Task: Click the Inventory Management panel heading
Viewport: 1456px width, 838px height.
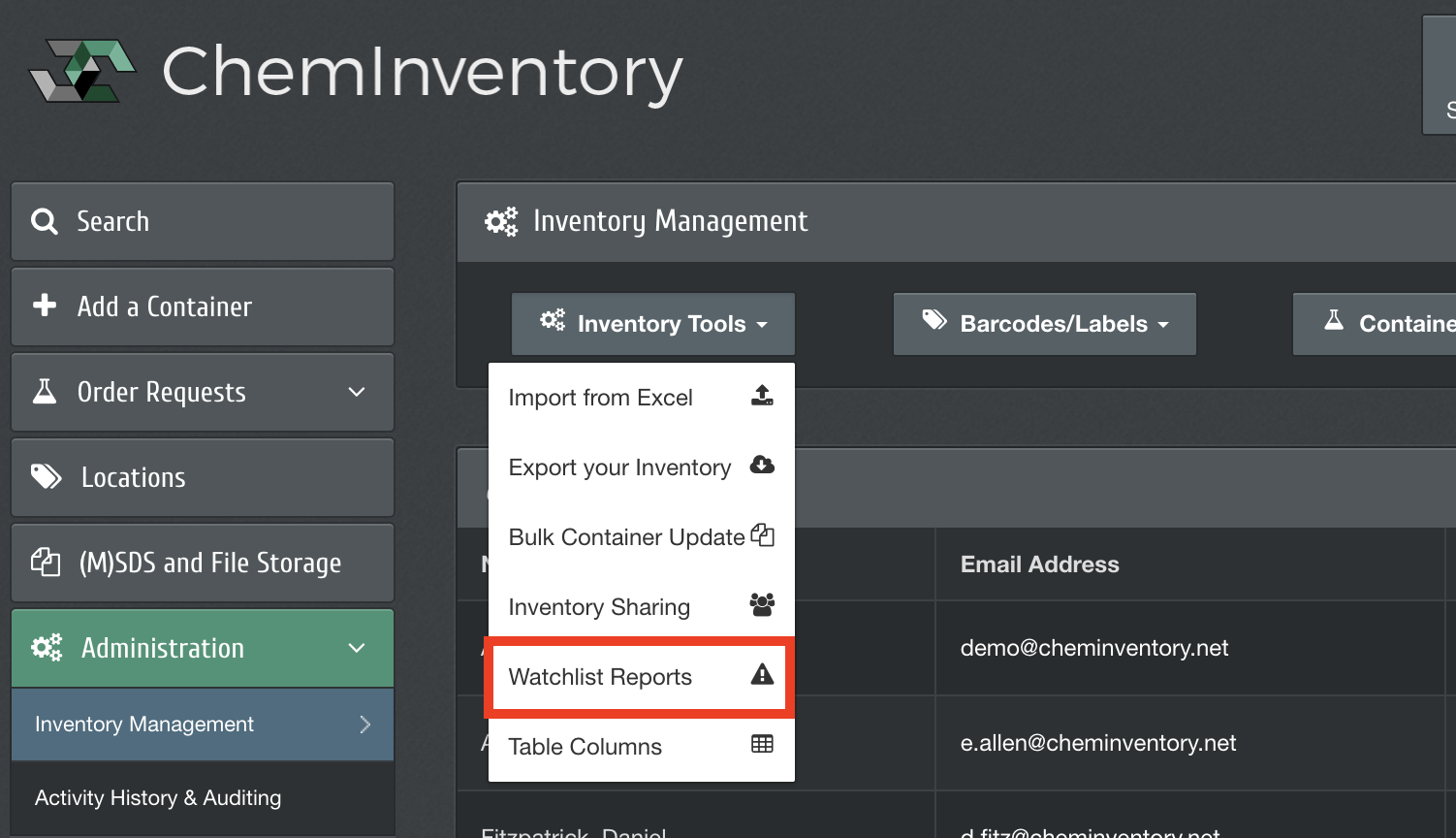Action: point(670,221)
